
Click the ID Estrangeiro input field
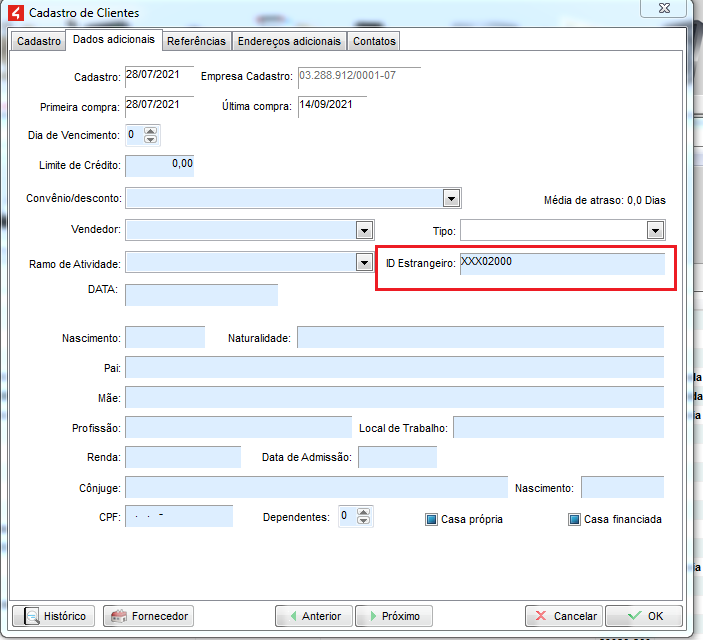click(562, 263)
